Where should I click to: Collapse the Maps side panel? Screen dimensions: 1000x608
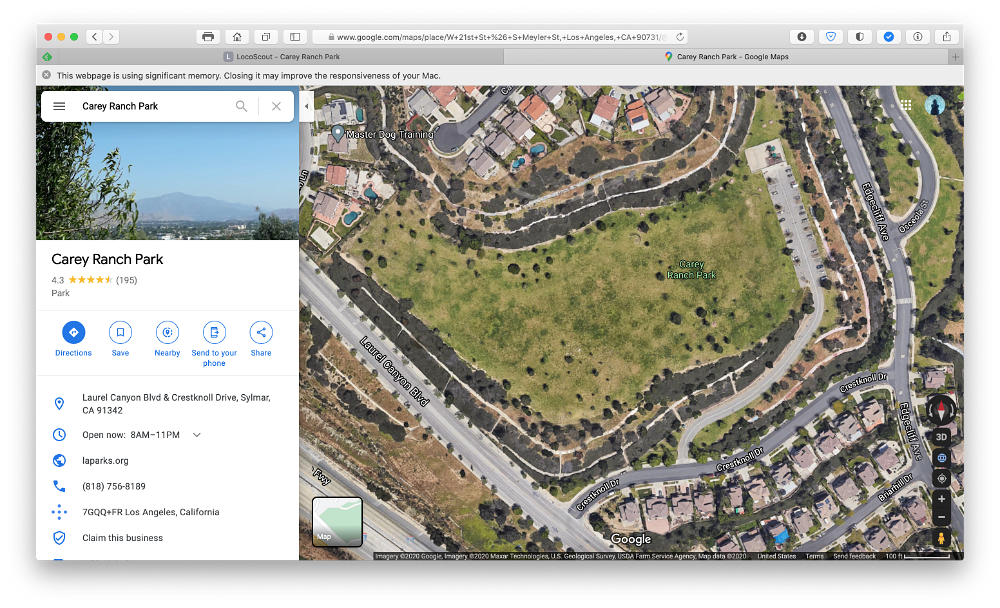306,106
